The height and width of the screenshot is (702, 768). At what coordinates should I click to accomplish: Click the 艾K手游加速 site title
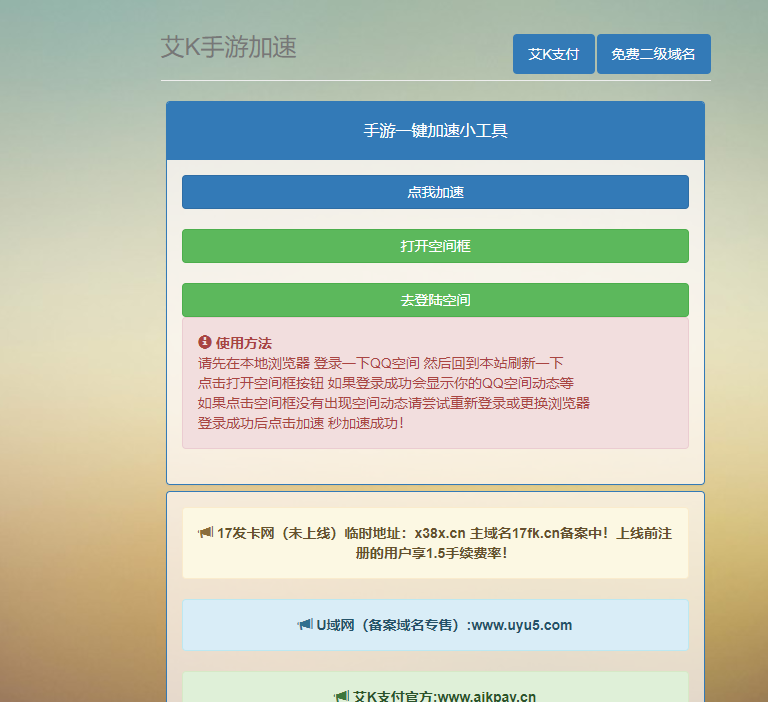(x=229, y=48)
